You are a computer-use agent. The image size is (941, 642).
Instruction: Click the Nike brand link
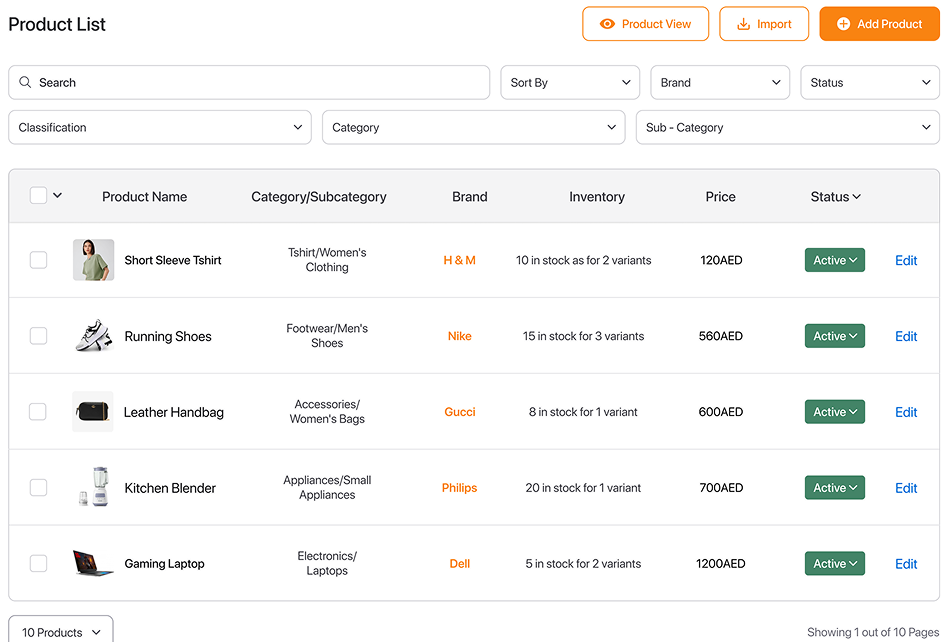[x=460, y=336]
